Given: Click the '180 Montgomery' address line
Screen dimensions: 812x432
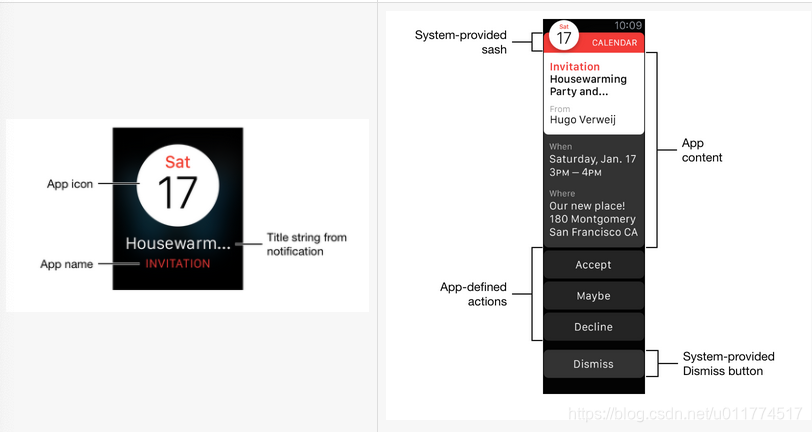Looking at the screenshot, I should [x=592, y=219].
